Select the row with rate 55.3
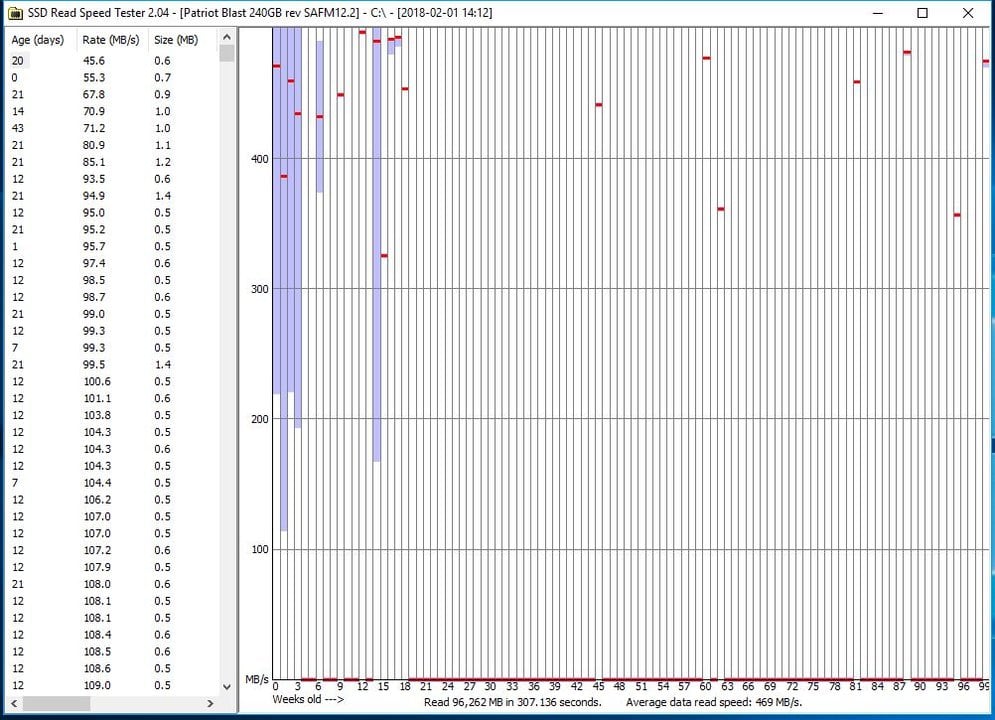Screen dimensions: 995x720 point(112,77)
